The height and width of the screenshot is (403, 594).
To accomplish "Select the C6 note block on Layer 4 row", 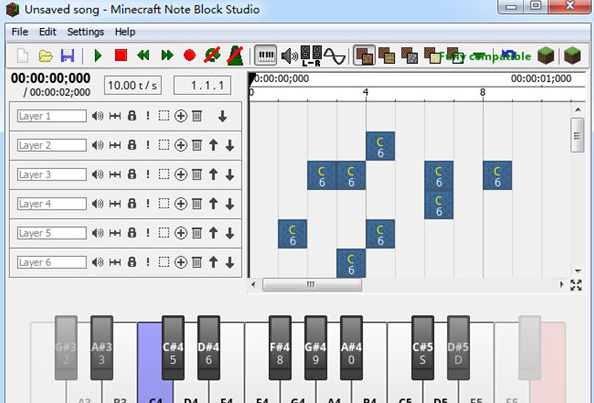I will [439, 205].
